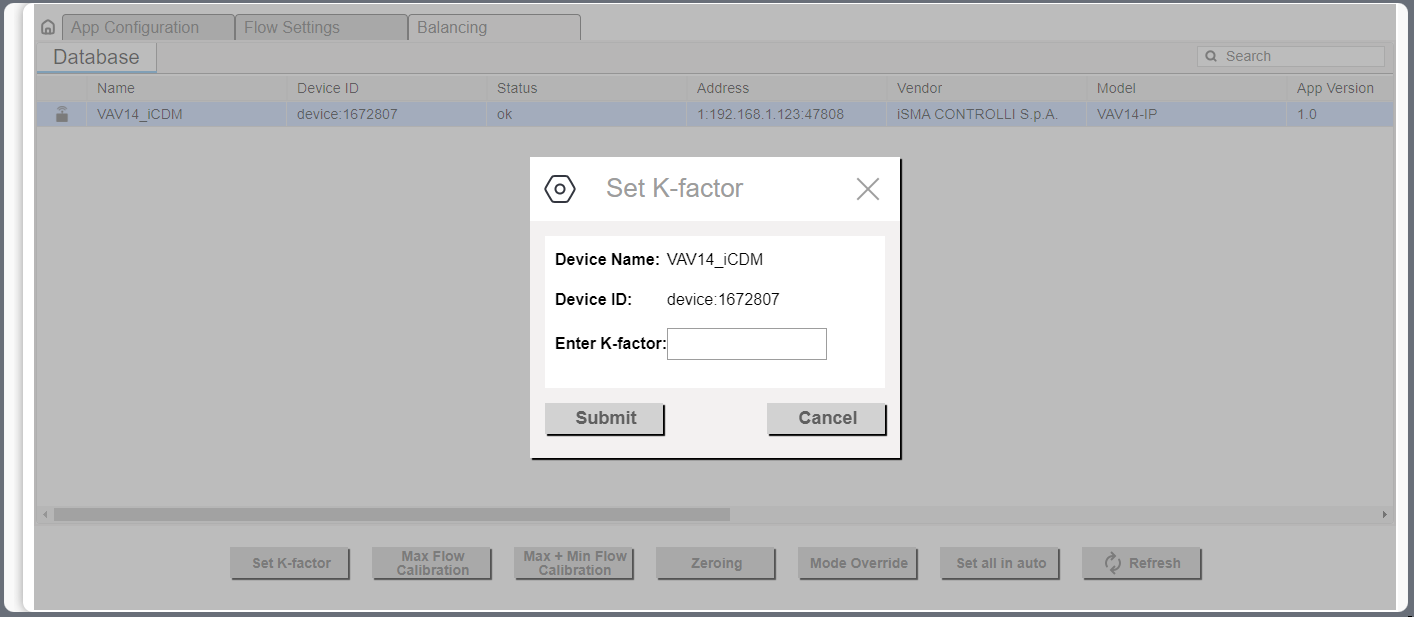The image size is (1414, 617).
Task: Open Mode Override
Action: 857,562
